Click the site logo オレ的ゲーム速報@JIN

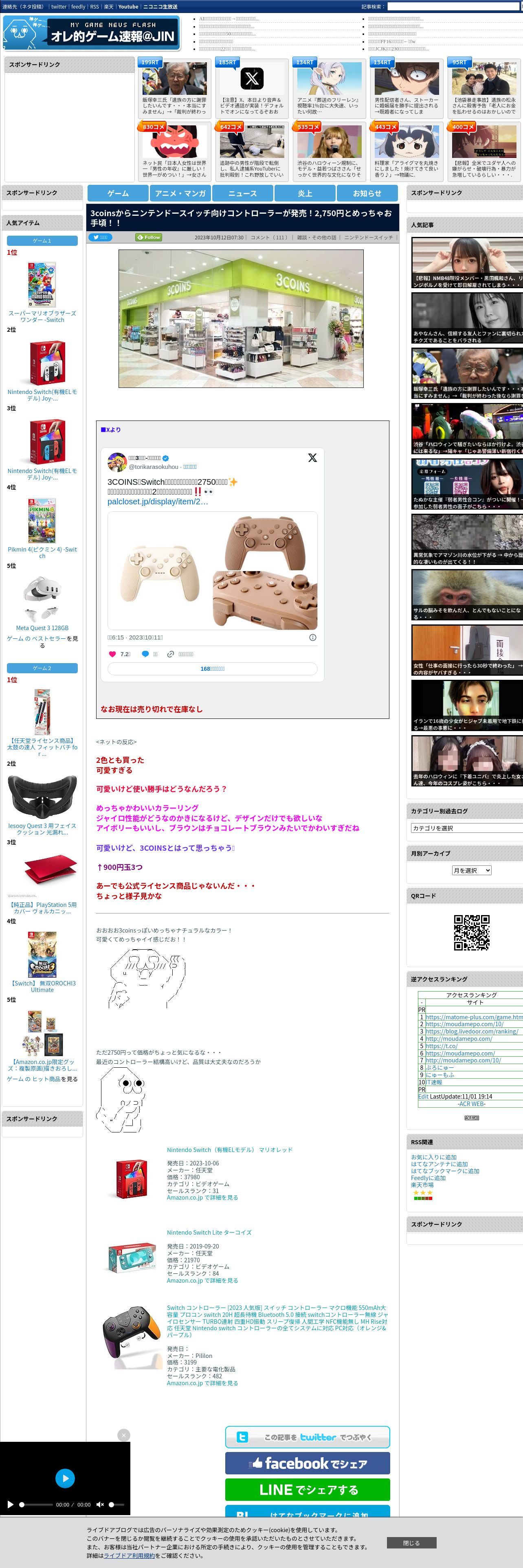point(92,33)
